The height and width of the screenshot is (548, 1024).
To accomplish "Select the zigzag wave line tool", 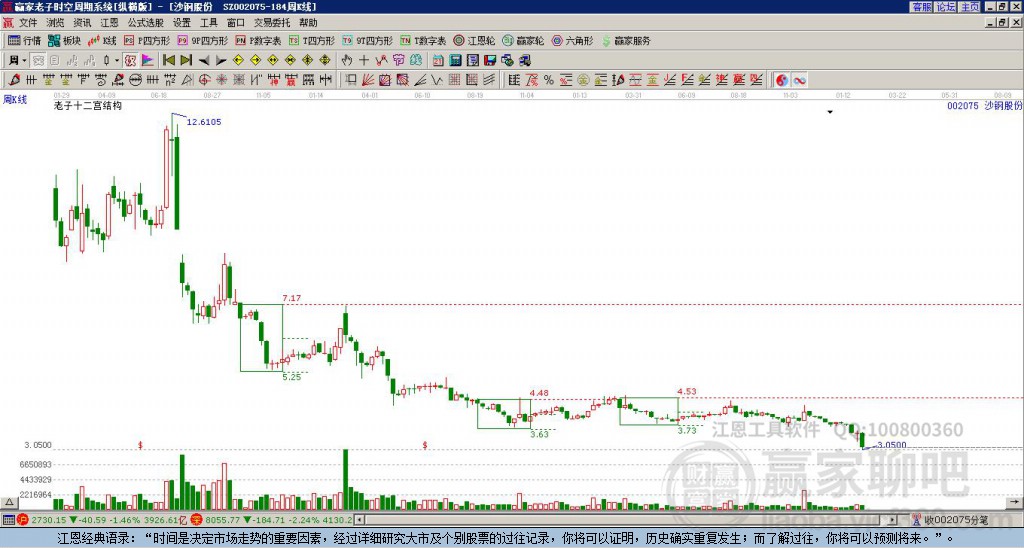I will (437, 80).
